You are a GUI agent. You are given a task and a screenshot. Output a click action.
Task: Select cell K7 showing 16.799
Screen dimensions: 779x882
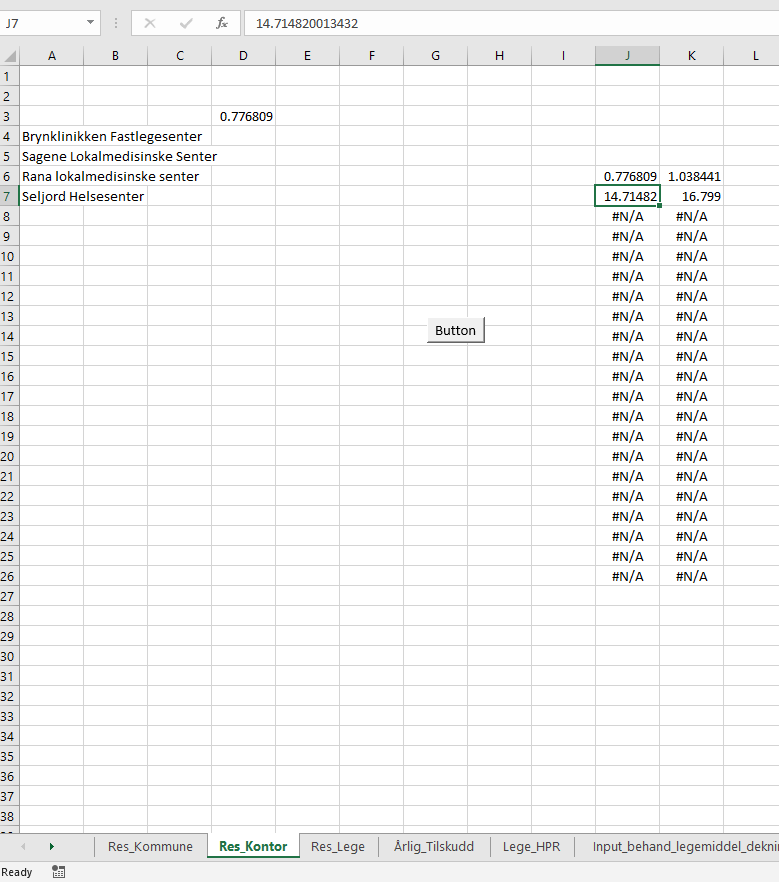tap(692, 196)
